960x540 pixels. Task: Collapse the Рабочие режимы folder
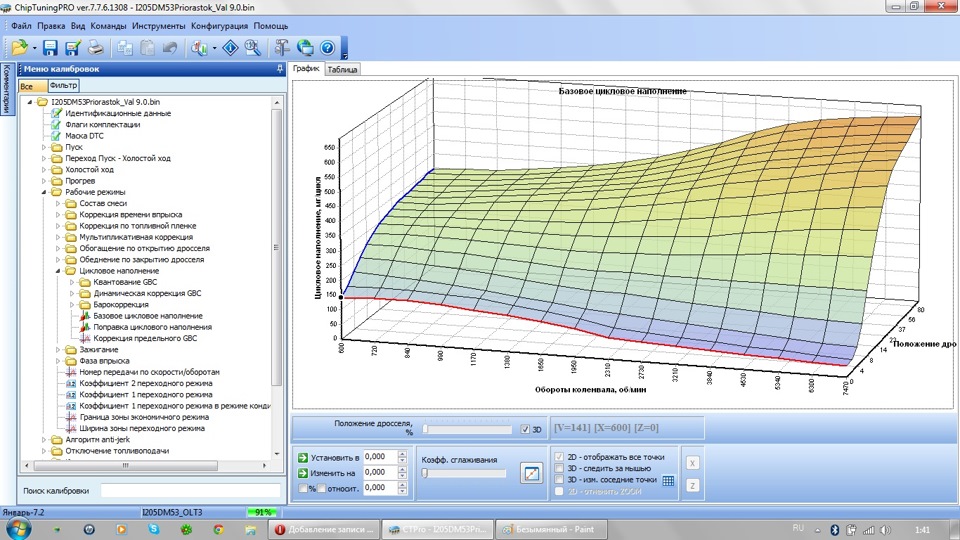pyautogui.click(x=44, y=192)
